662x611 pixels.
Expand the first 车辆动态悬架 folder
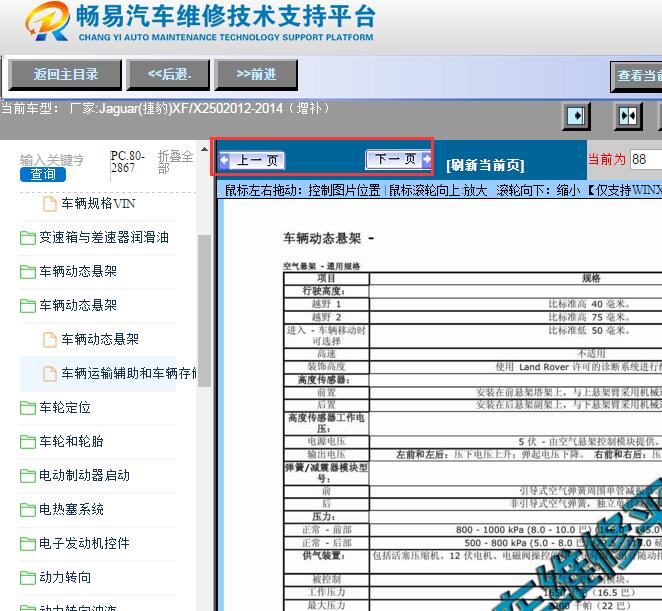coord(78,271)
